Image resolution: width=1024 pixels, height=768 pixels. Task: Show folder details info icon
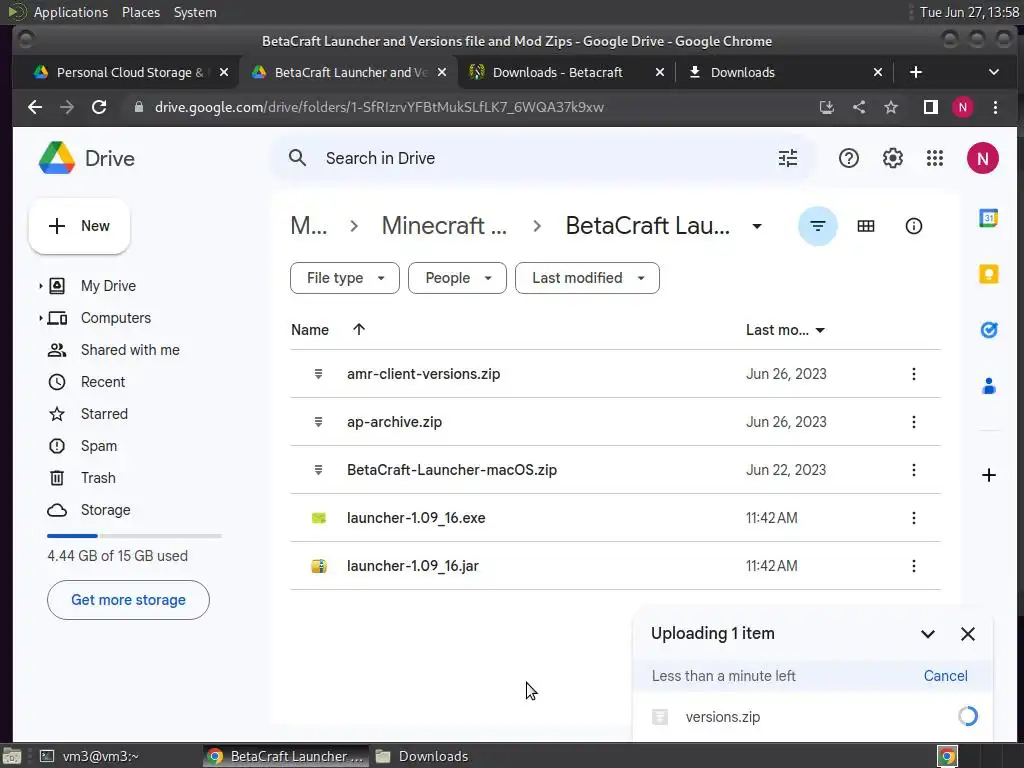913,226
